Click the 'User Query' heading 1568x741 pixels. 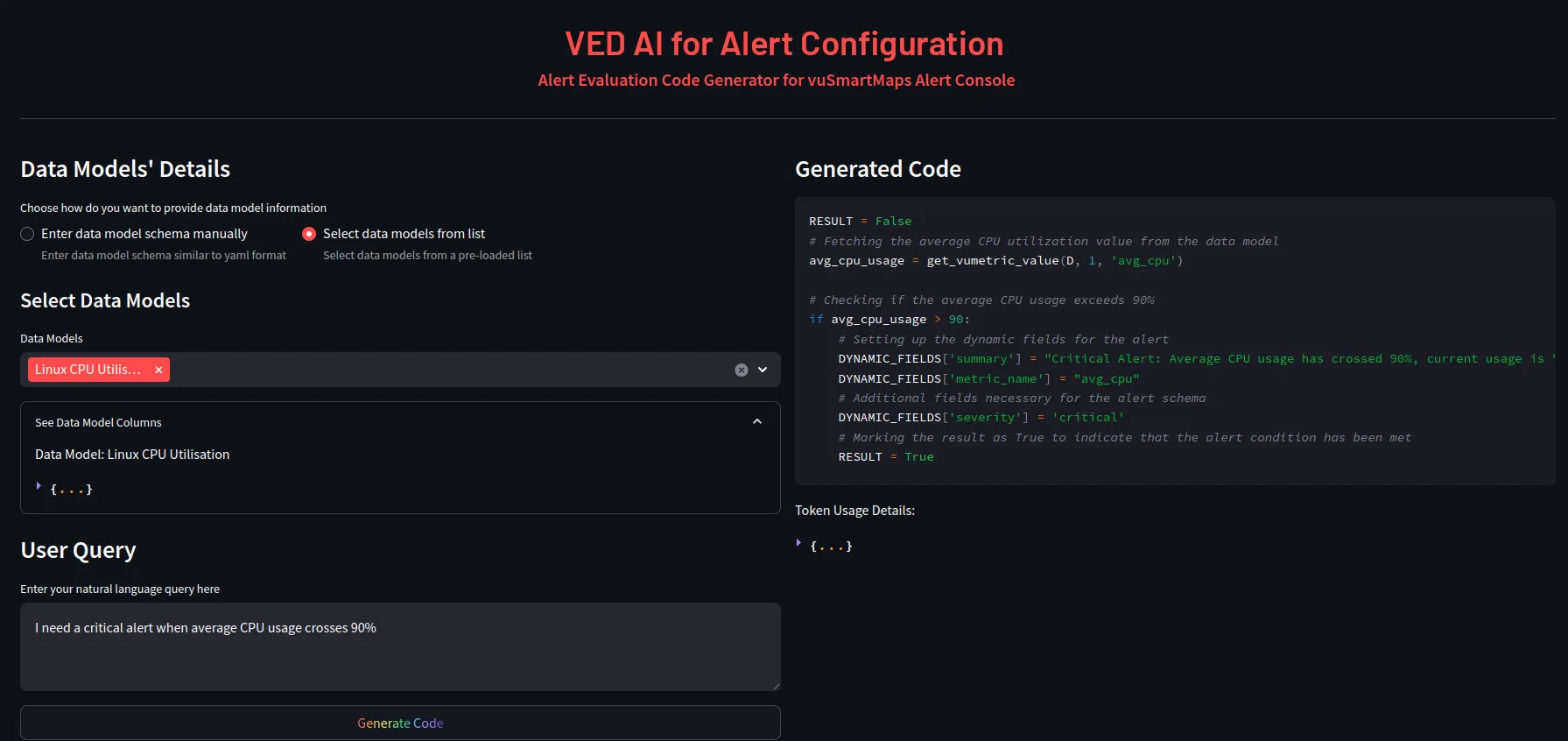[78, 550]
